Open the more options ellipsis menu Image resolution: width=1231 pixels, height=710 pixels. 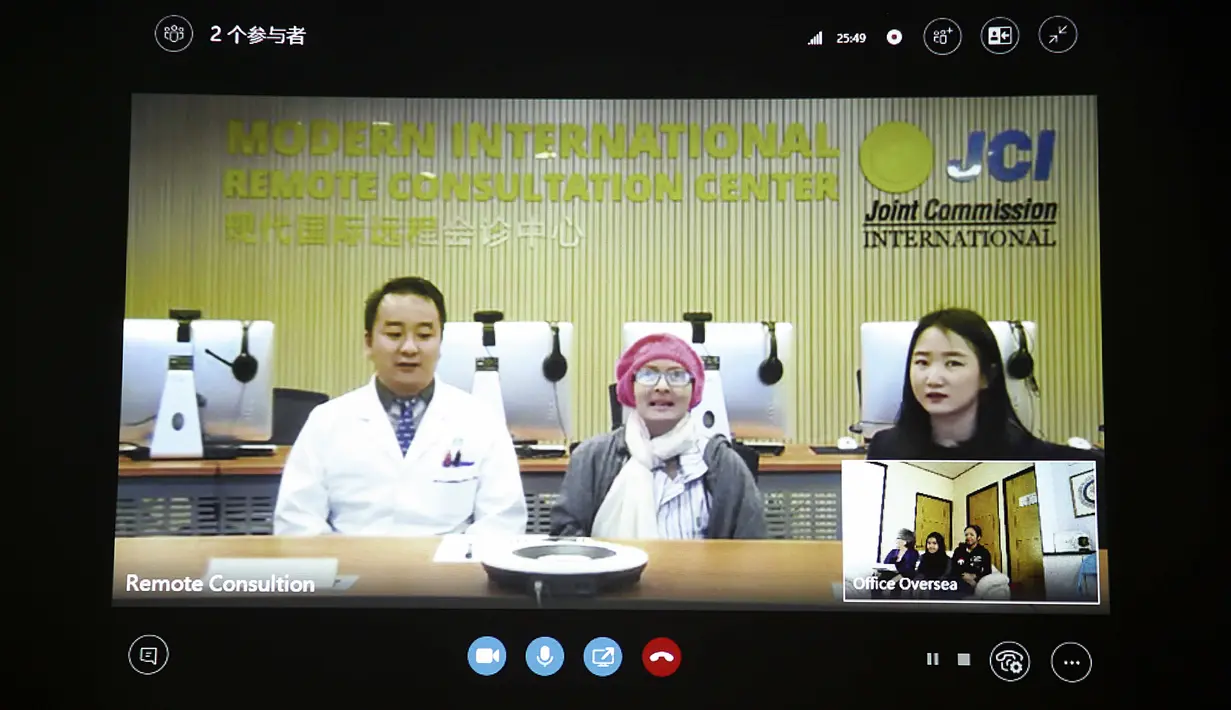pos(1071,661)
